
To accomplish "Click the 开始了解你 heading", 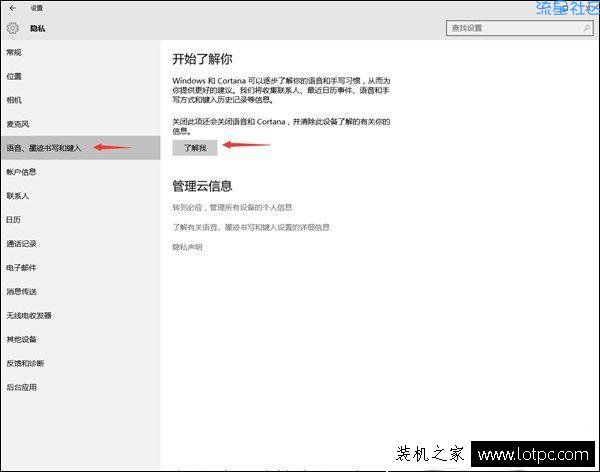I will (x=202, y=59).
